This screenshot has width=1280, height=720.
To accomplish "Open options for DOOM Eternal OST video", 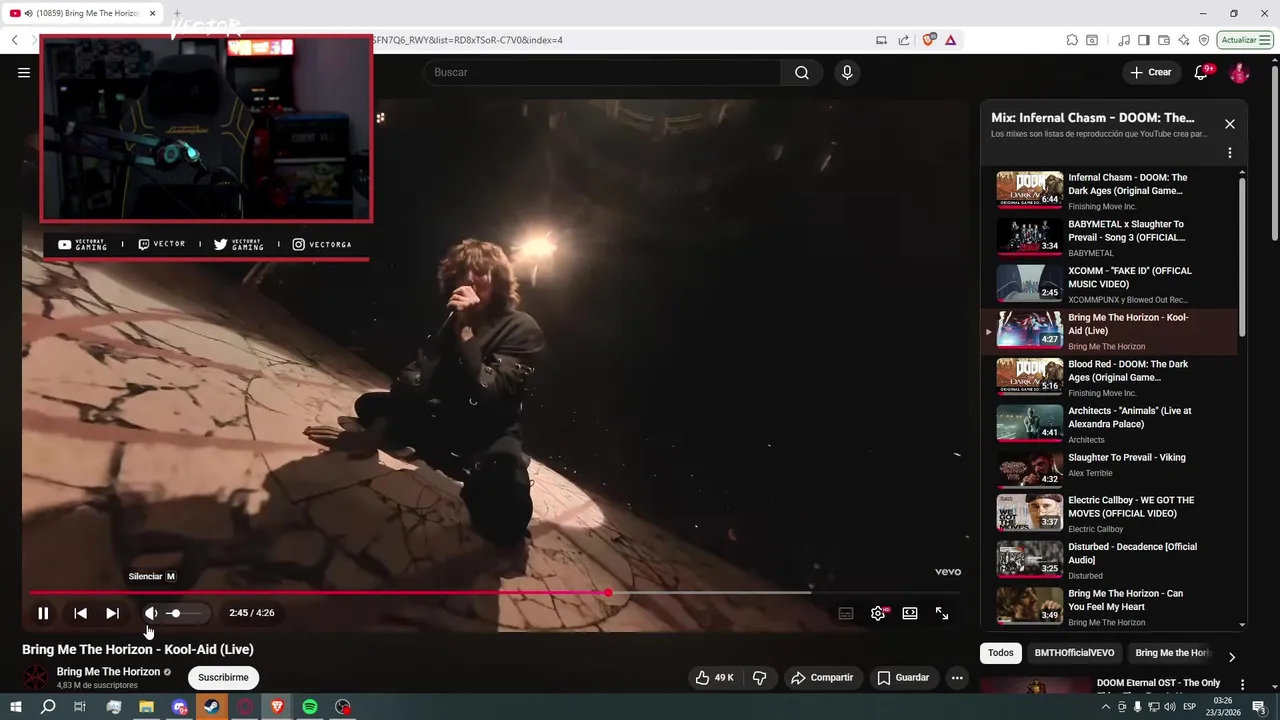I will [1243, 685].
